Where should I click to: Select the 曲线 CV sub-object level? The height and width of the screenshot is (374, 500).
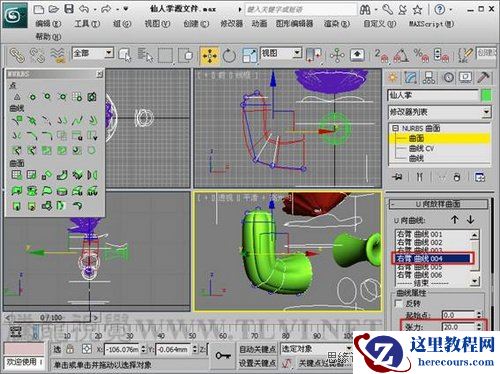coord(421,148)
